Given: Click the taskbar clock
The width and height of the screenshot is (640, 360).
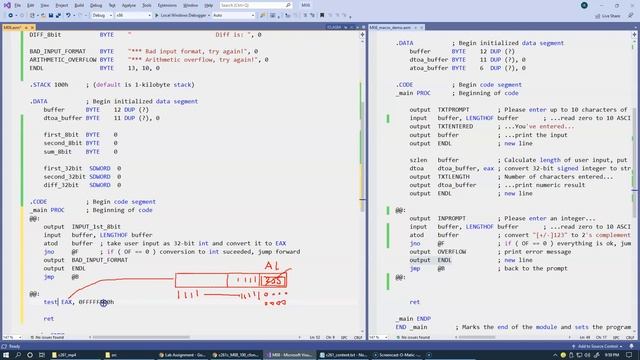Looking at the screenshot, I should coord(612,355).
